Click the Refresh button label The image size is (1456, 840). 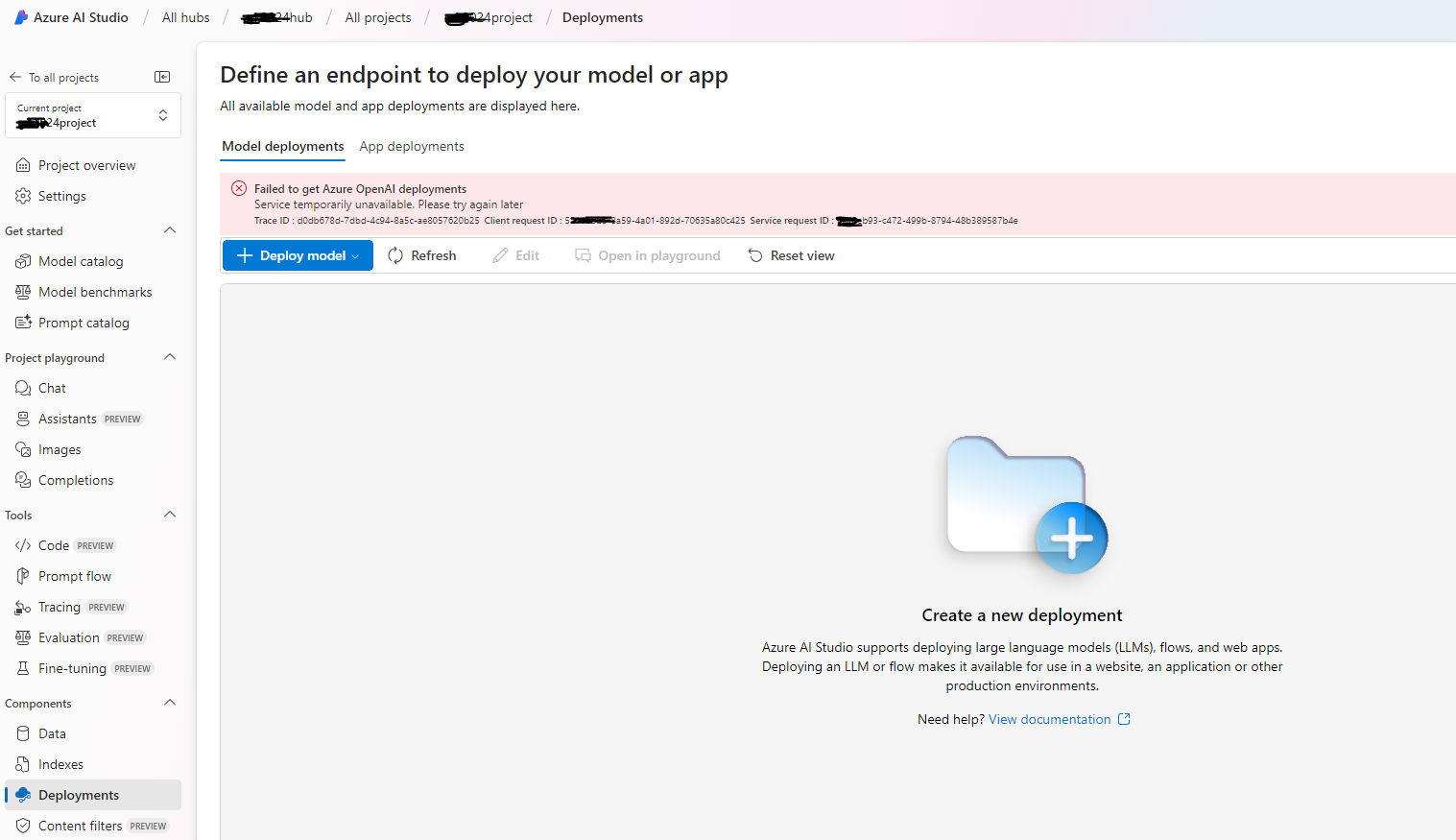coord(434,255)
